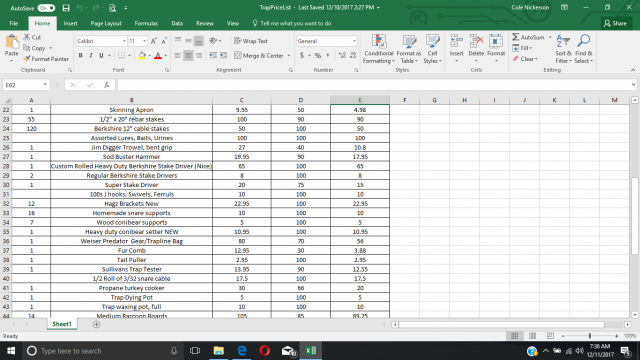Add a new sheet with plus button
The height and width of the screenshot is (360, 640).
pos(96,324)
